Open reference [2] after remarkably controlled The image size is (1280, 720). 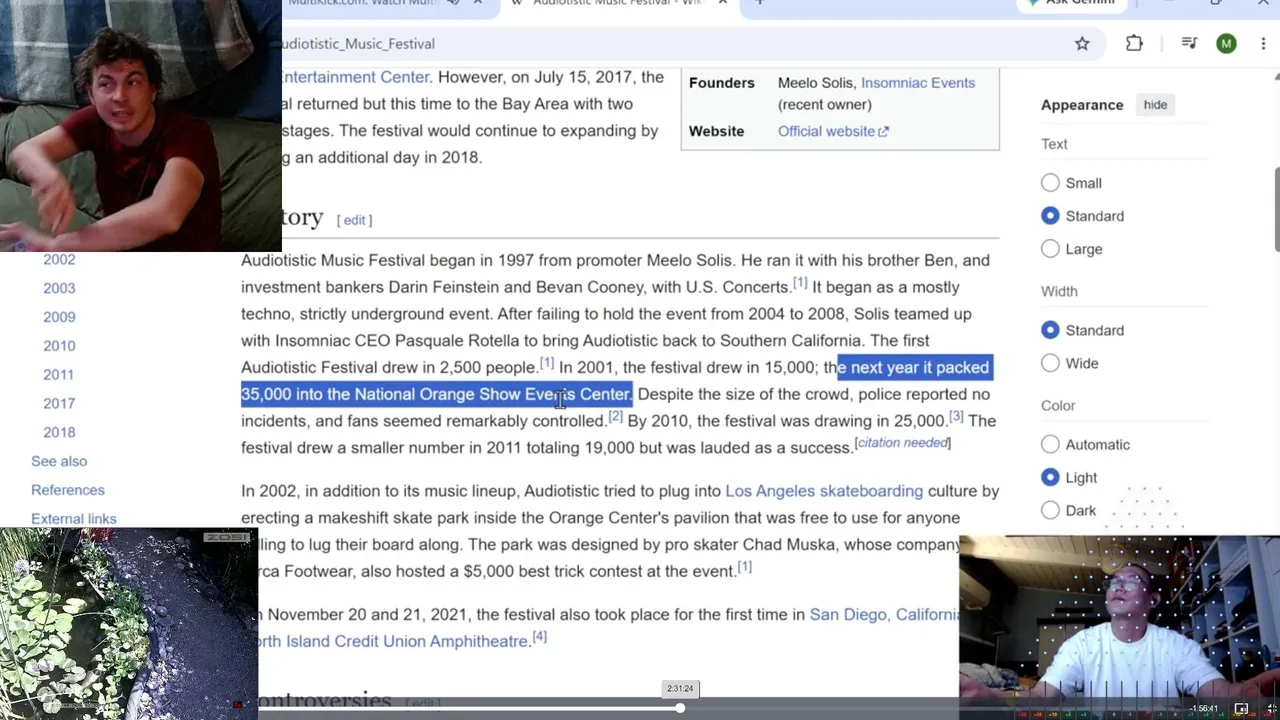pos(615,416)
